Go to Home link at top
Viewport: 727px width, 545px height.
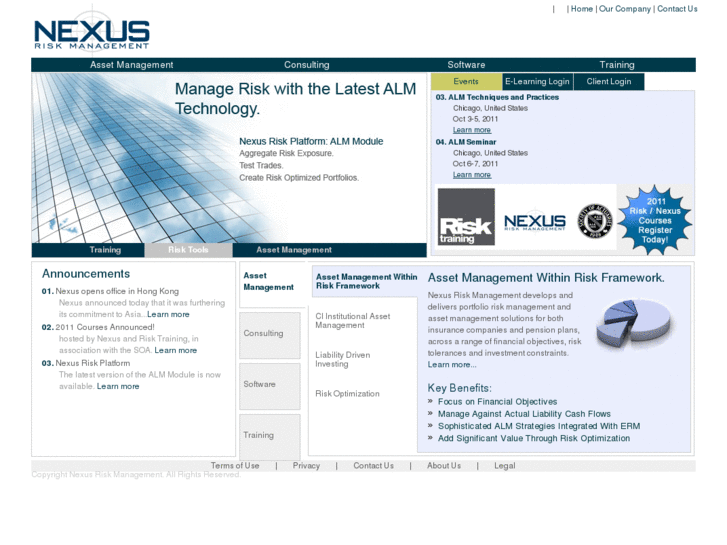click(x=581, y=9)
